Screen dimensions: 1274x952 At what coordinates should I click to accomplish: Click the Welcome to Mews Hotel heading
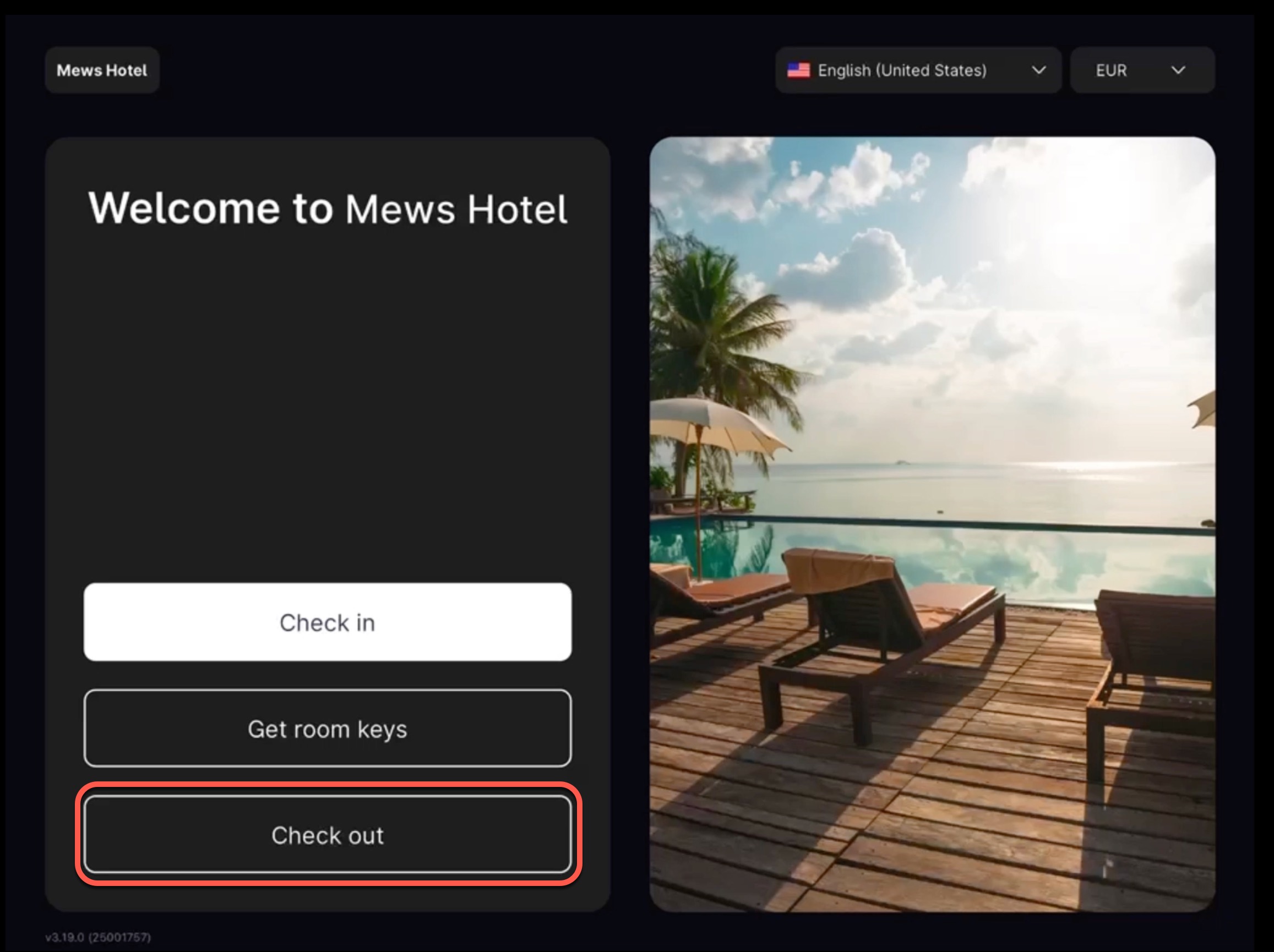[328, 208]
